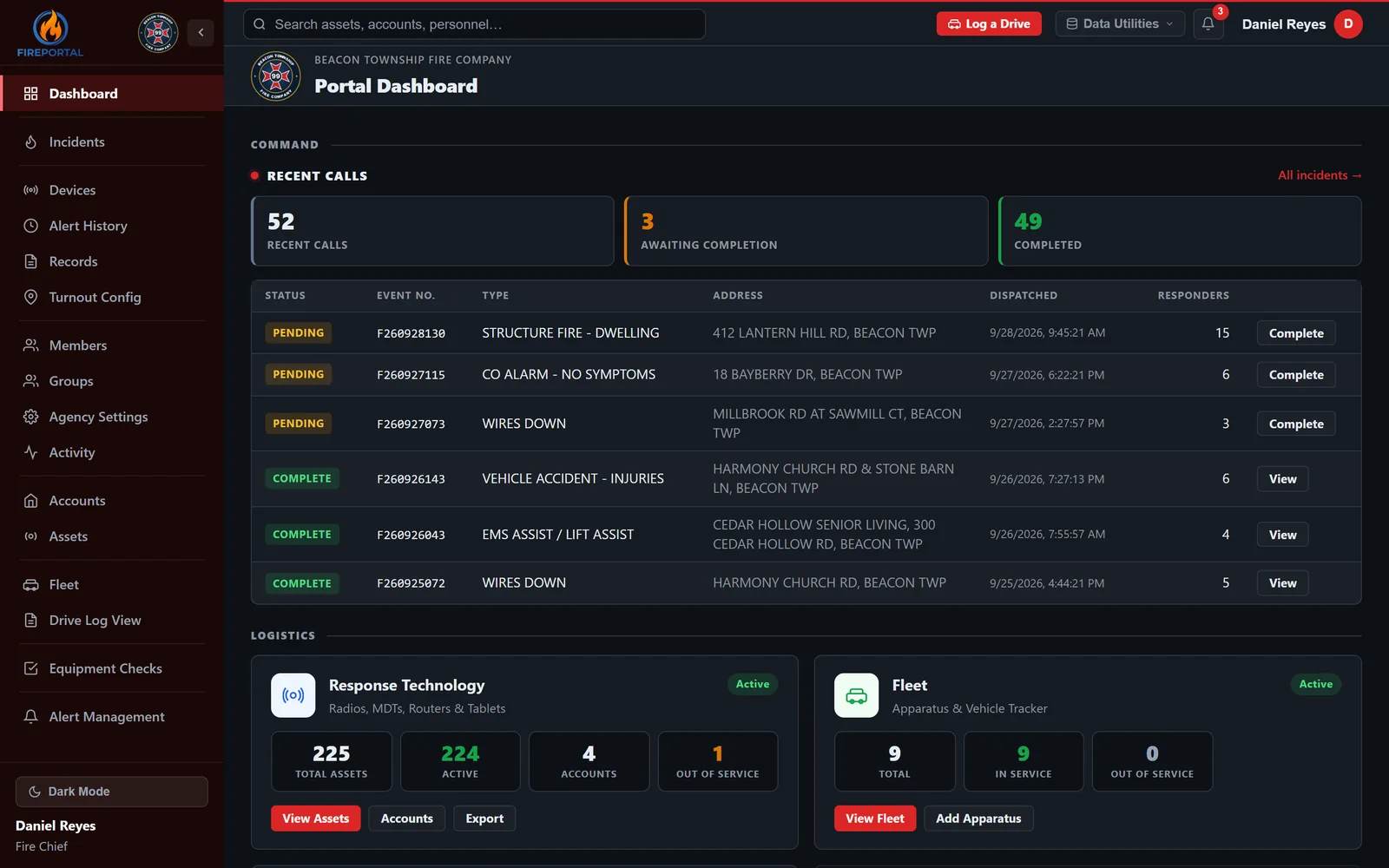Click the Response Technology radio icon tile
Viewport: 1389px width, 868px height.
coord(293,695)
